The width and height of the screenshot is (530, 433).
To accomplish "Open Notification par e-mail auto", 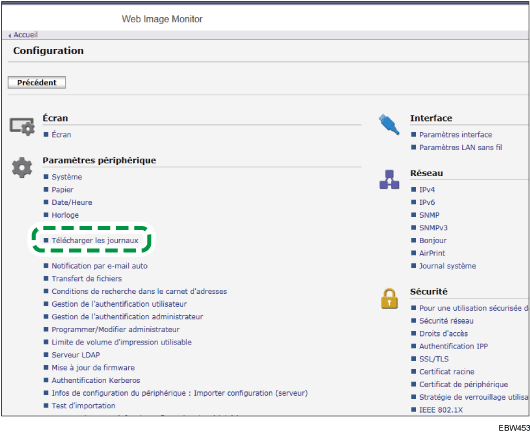I will (99, 266).
